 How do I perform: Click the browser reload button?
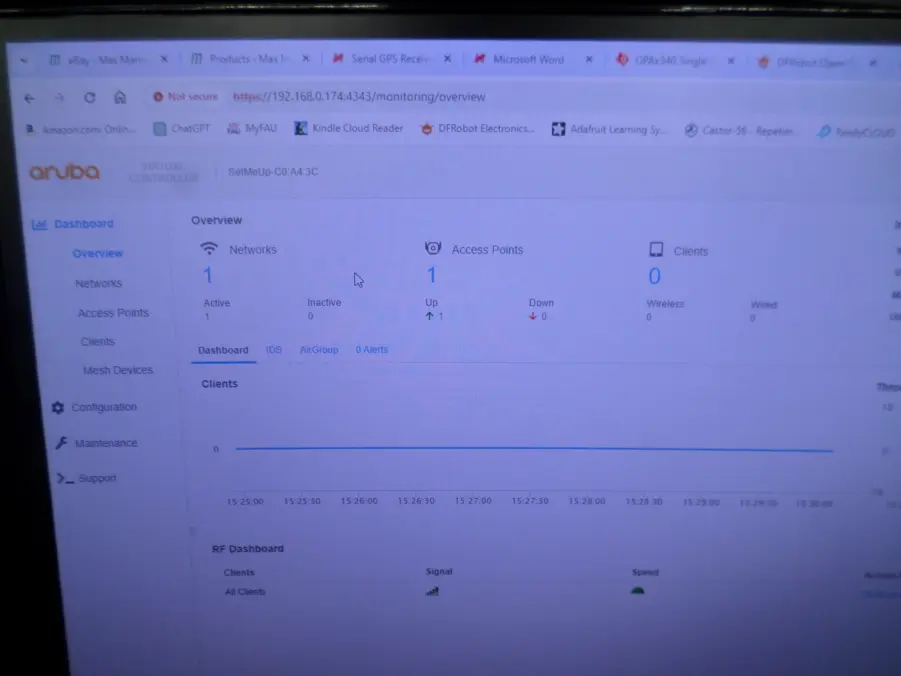point(90,98)
